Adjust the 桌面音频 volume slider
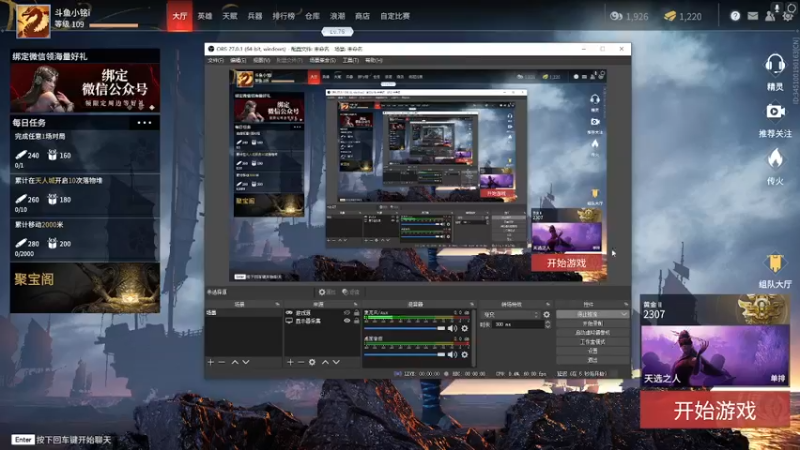 coord(405,355)
